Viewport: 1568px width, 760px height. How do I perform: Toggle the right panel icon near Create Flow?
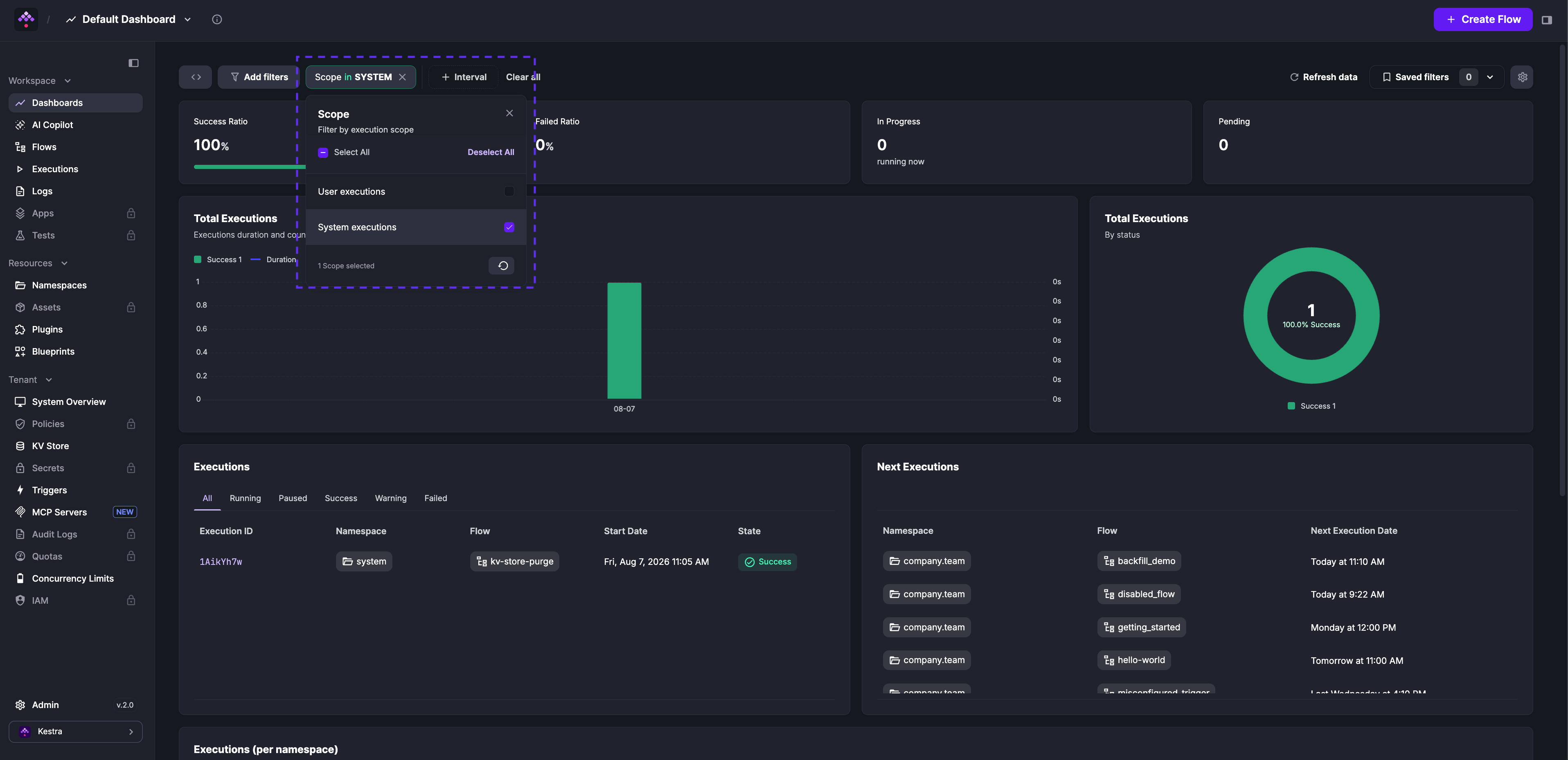[1547, 20]
